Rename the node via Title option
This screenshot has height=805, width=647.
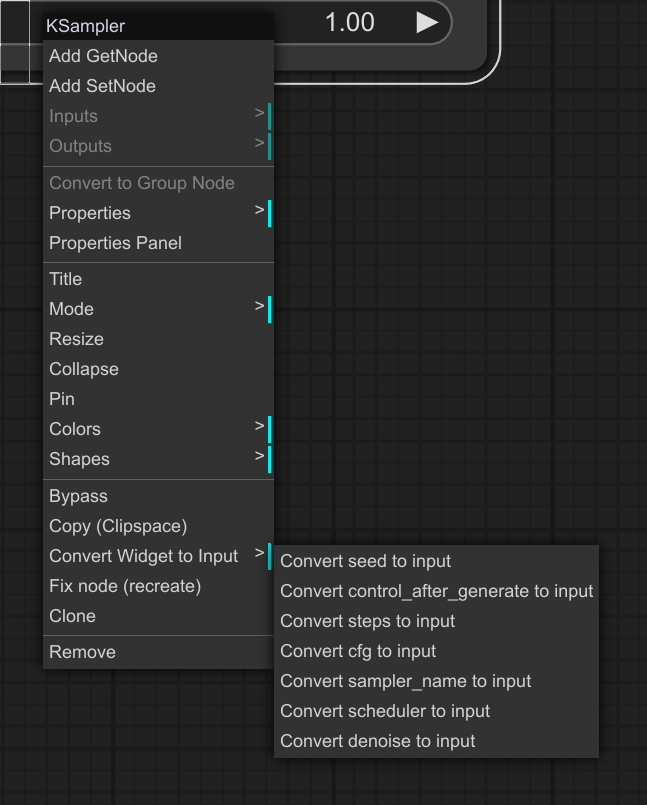[65, 279]
